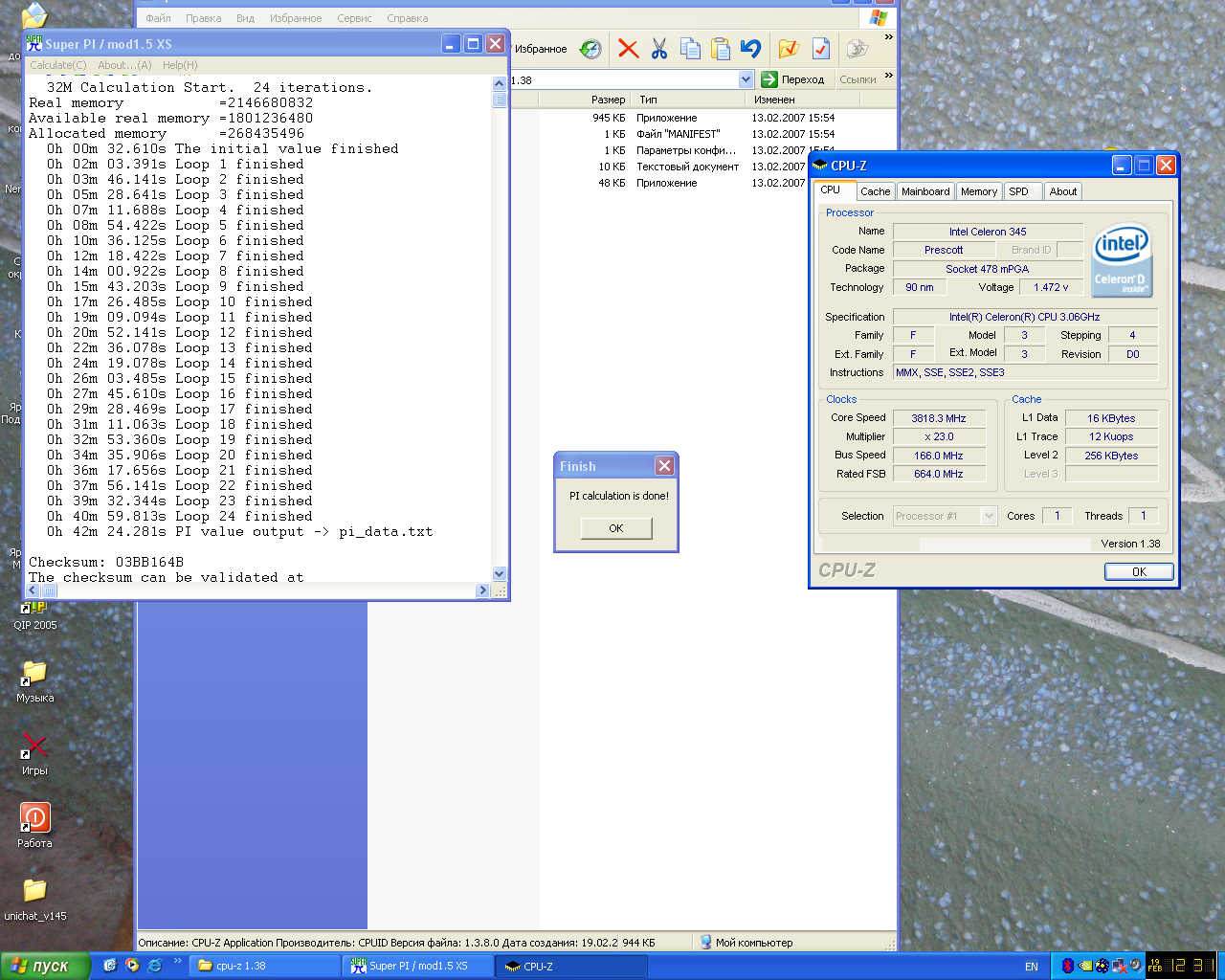Click the Super PI vertical scrollbar up arrow
Viewport: 1225px width, 980px height.
click(499, 84)
